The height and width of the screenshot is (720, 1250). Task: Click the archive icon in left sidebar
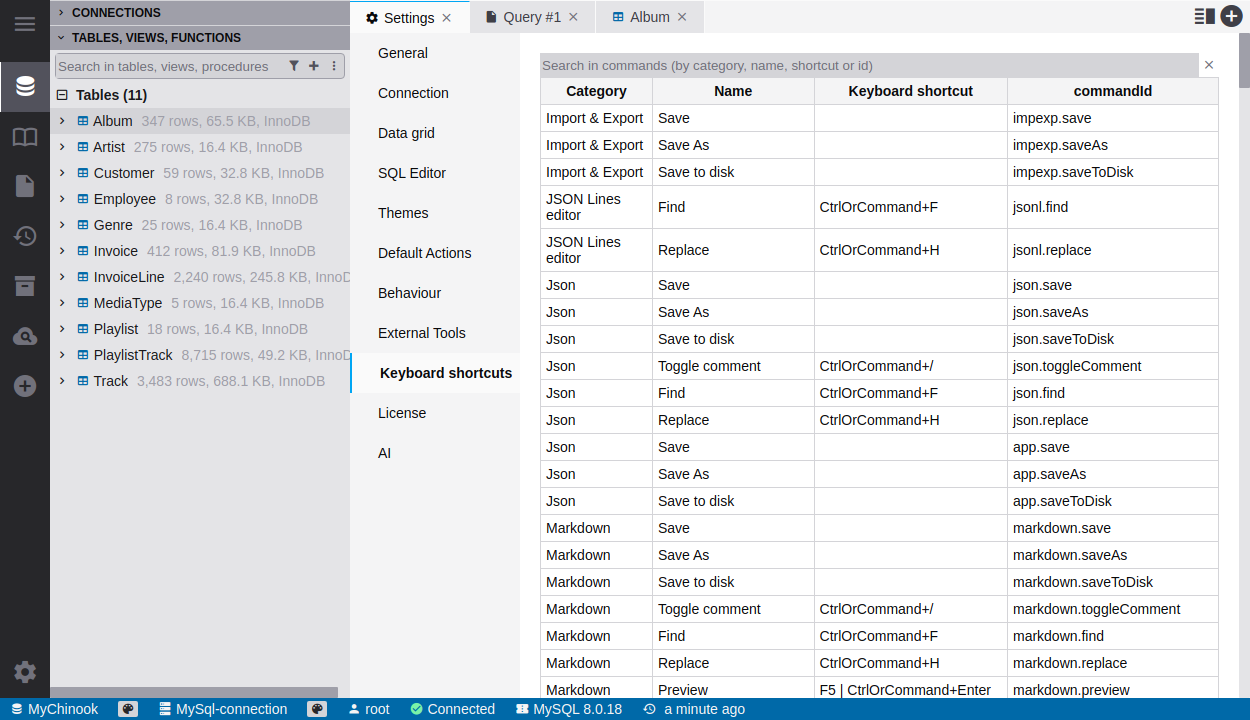25,286
